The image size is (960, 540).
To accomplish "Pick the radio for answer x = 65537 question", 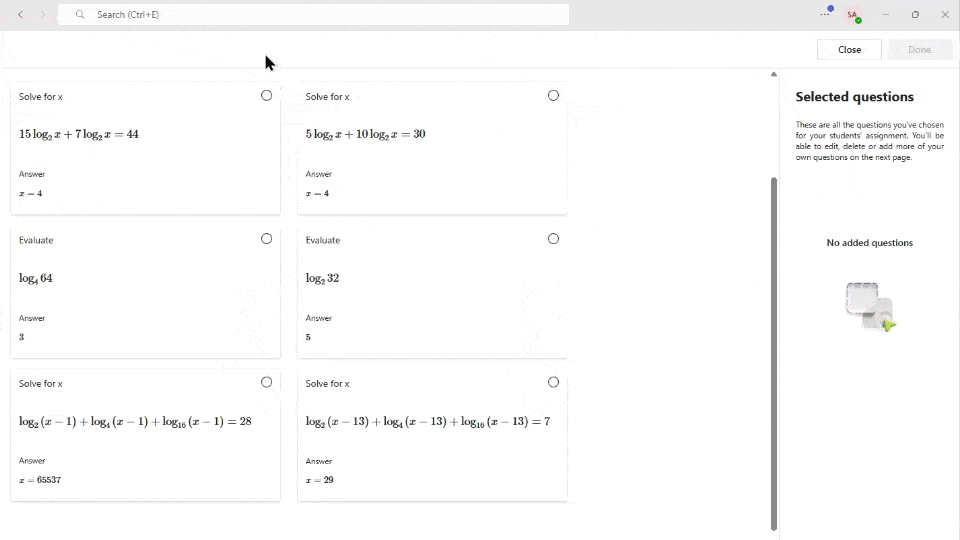I will (266, 382).
